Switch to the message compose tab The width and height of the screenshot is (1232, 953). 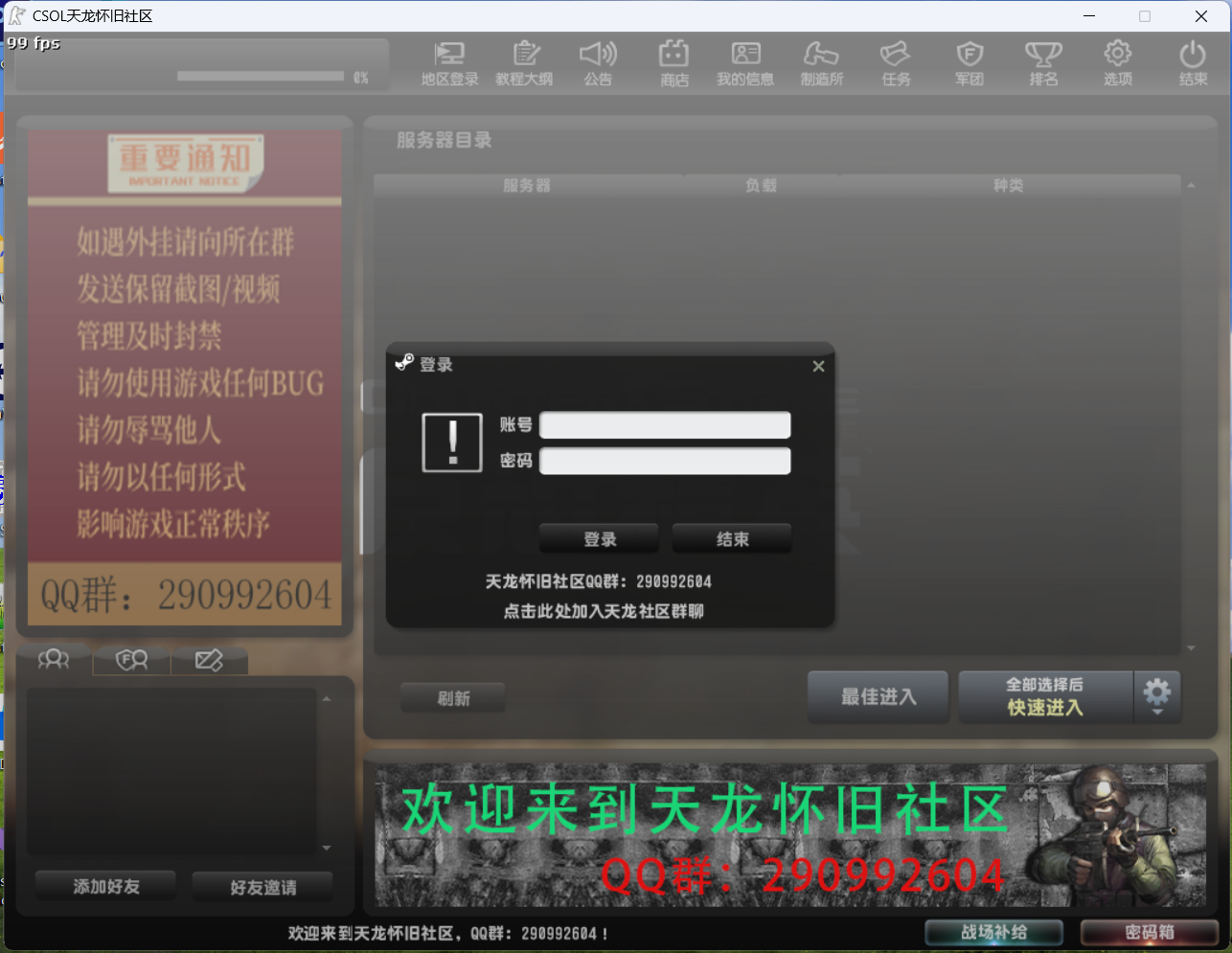(x=209, y=660)
